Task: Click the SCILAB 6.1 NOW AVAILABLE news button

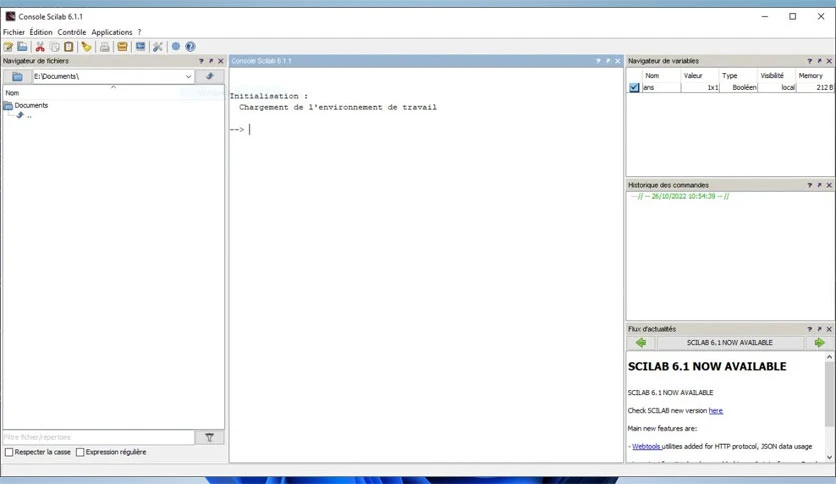Action: pos(729,343)
